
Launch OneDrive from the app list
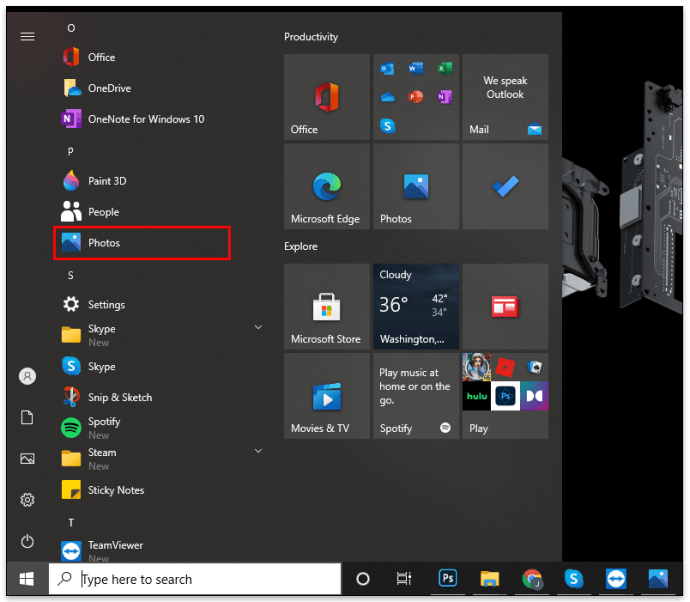coord(161,88)
